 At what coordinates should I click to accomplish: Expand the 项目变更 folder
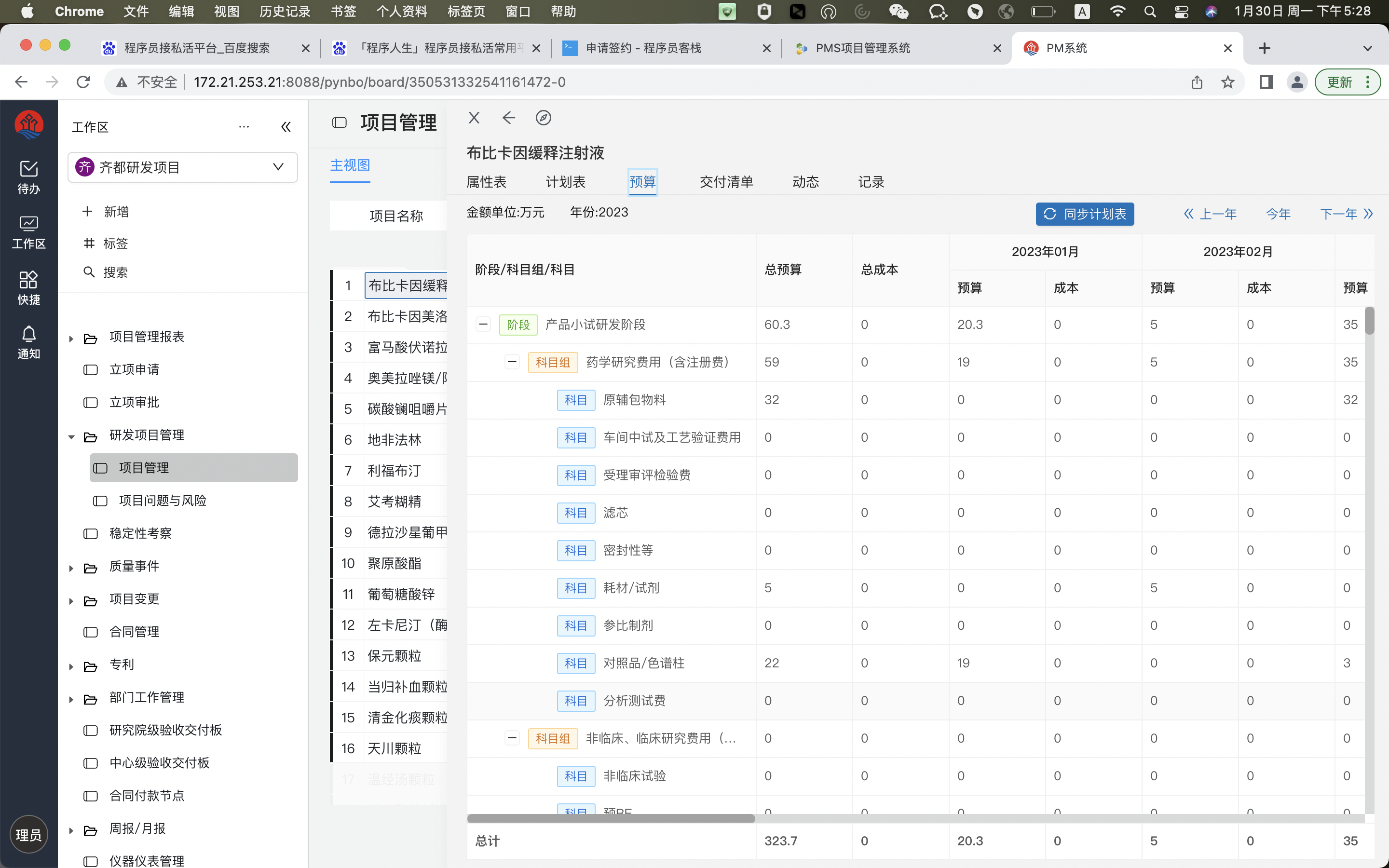[71, 601]
